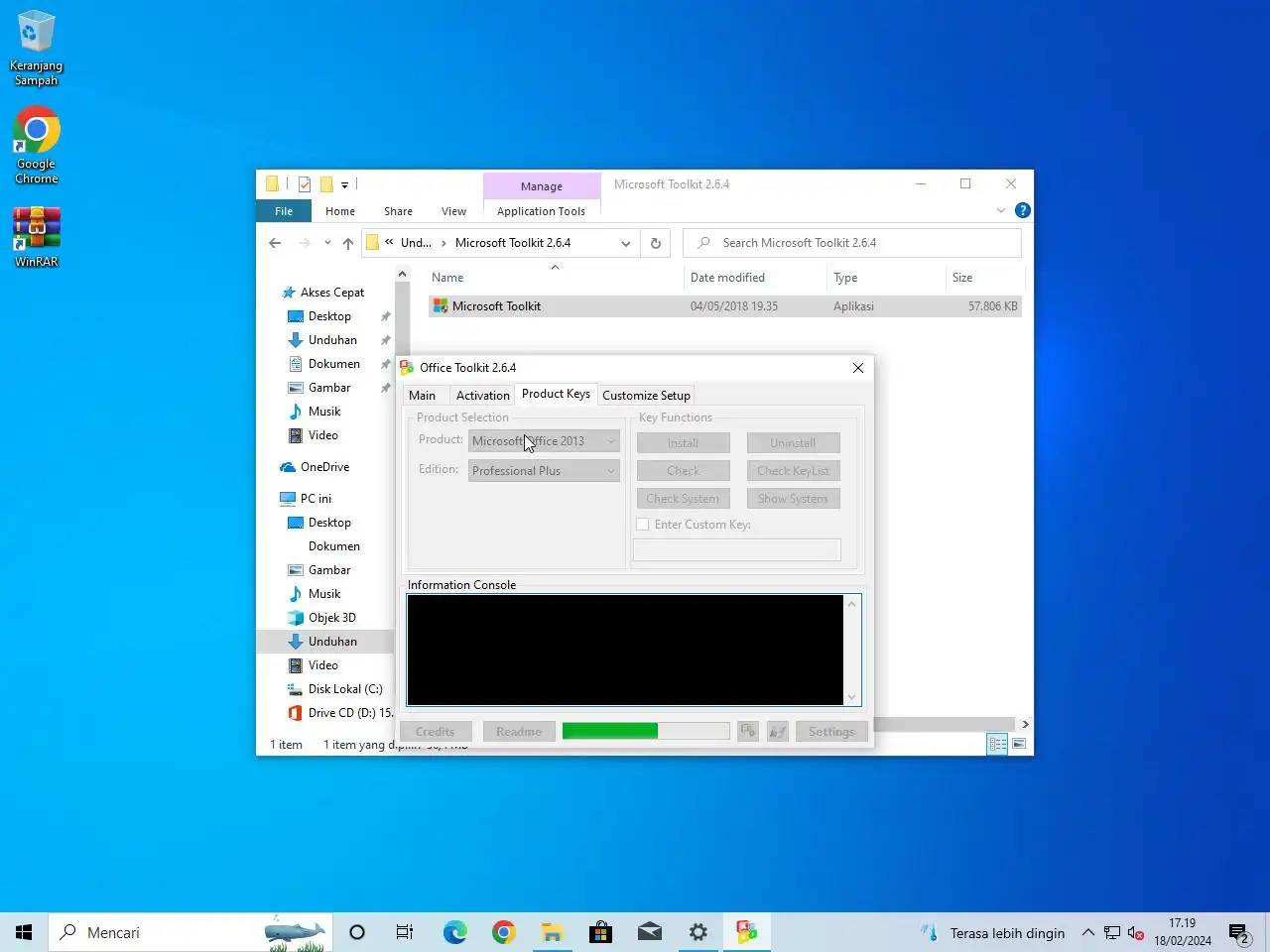Open the Customize Setup tab

click(646, 396)
